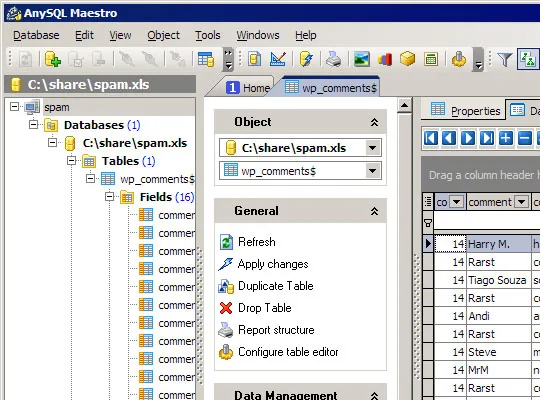Click the scrollbar up arrow in the object panel
The width and height of the screenshot is (540, 400).
(404, 105)
